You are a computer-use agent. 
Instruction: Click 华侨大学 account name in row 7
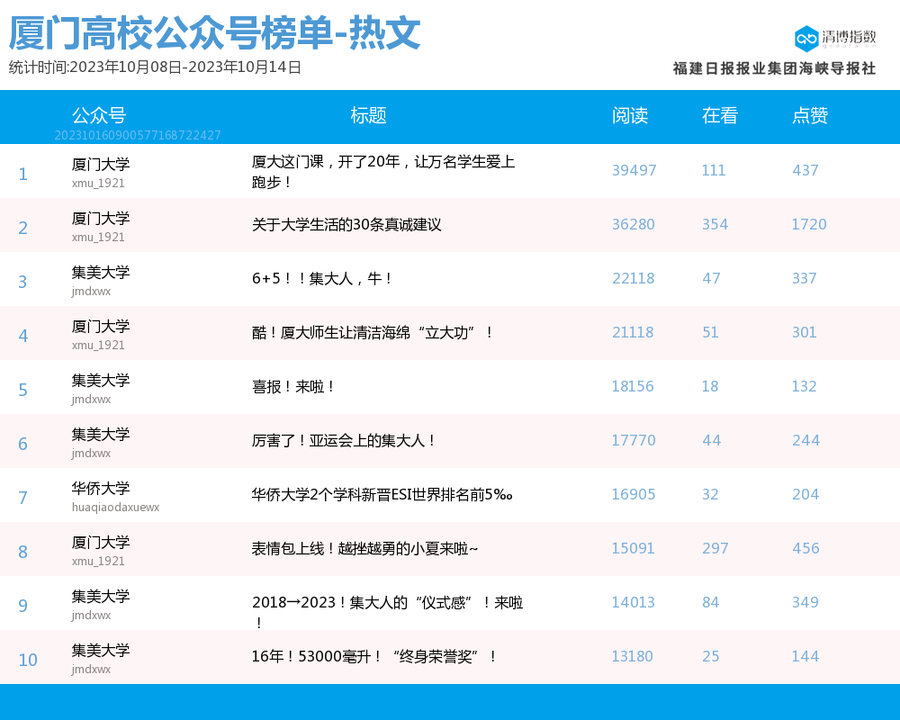pos(100,489)
